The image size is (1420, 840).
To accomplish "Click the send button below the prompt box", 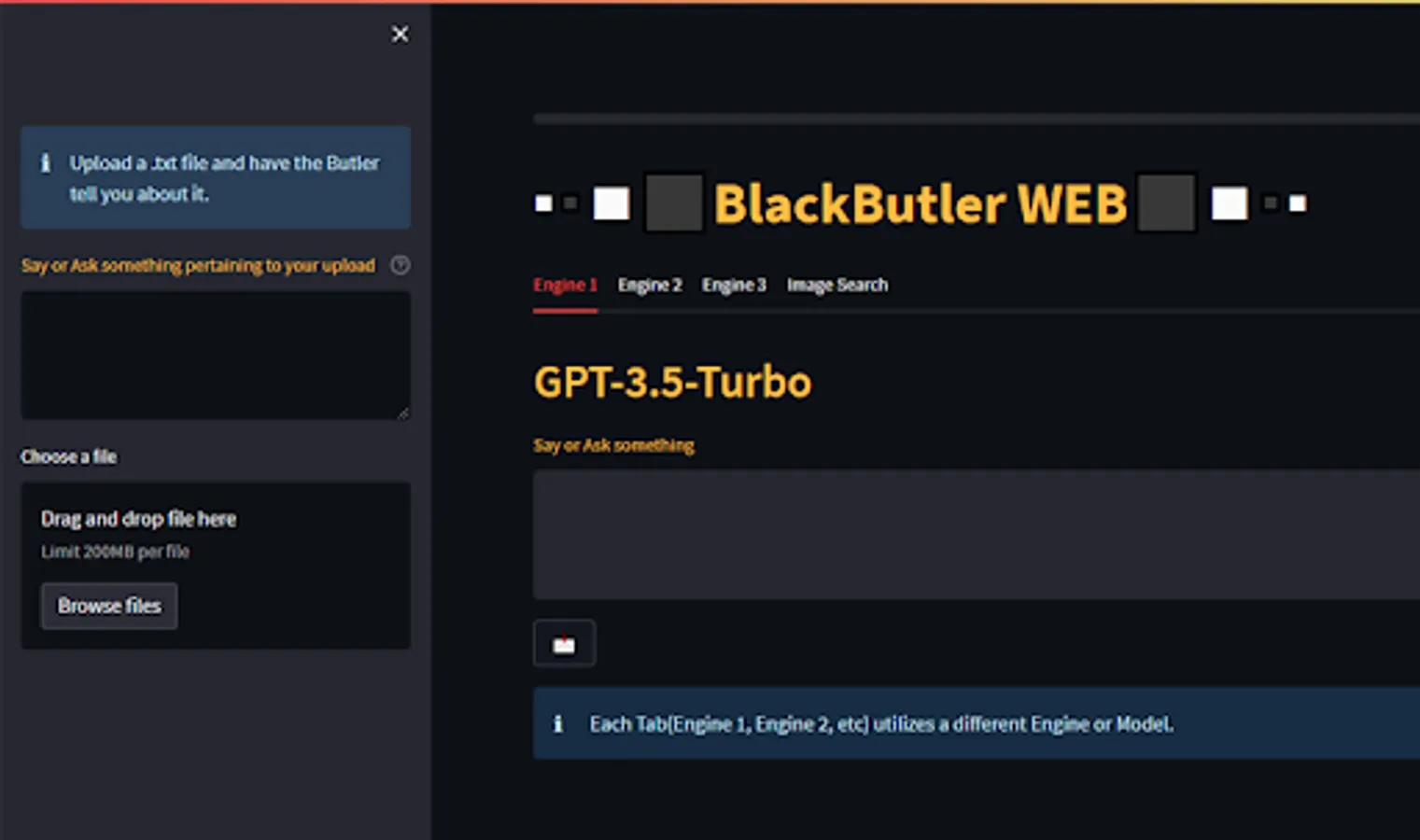I will pos(564,644).
